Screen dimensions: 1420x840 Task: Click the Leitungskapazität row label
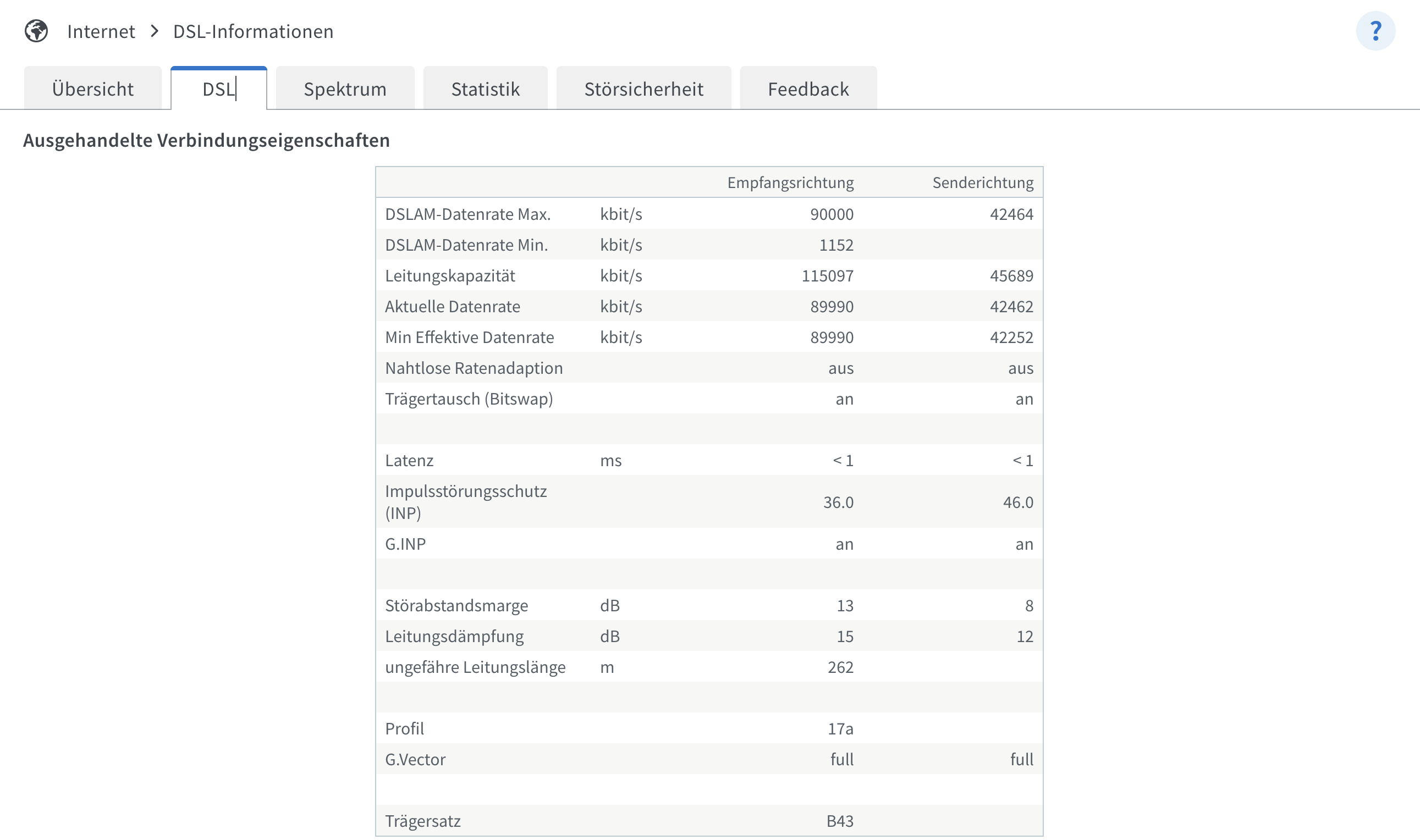tap(450, 275)
